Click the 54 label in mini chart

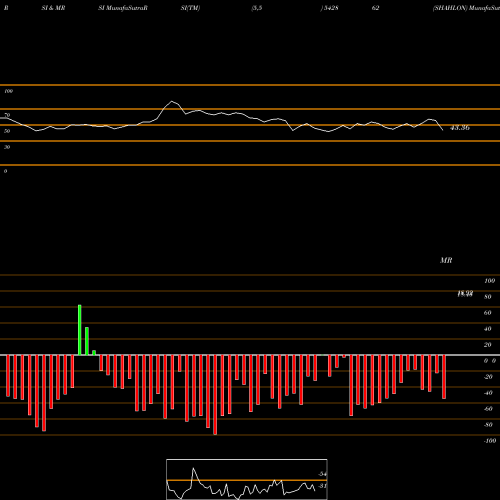tap(322, 474)
